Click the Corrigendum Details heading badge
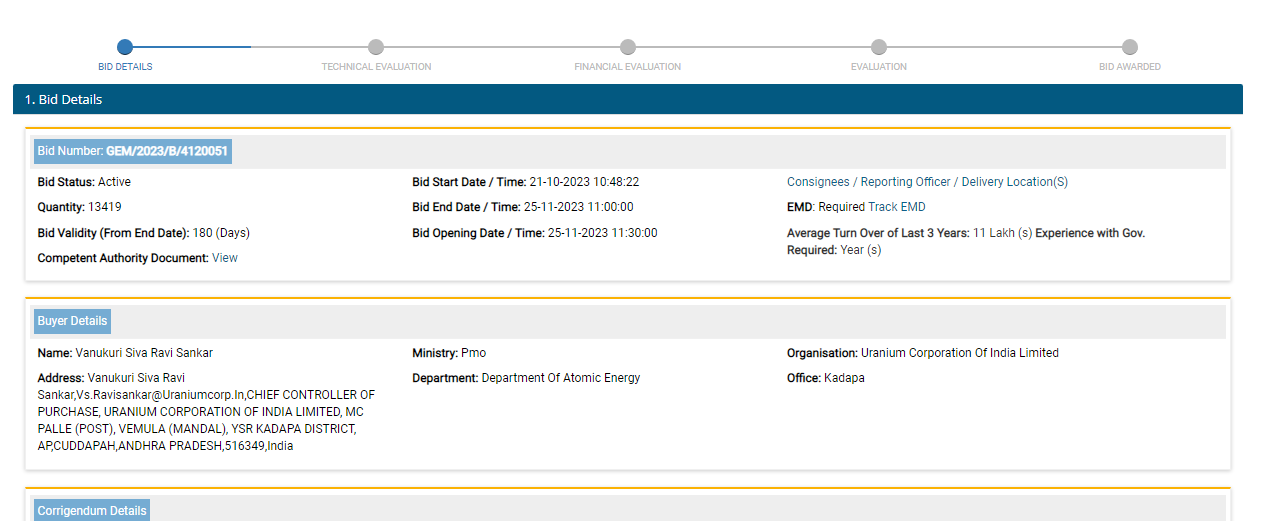 [x=92, y=510]
